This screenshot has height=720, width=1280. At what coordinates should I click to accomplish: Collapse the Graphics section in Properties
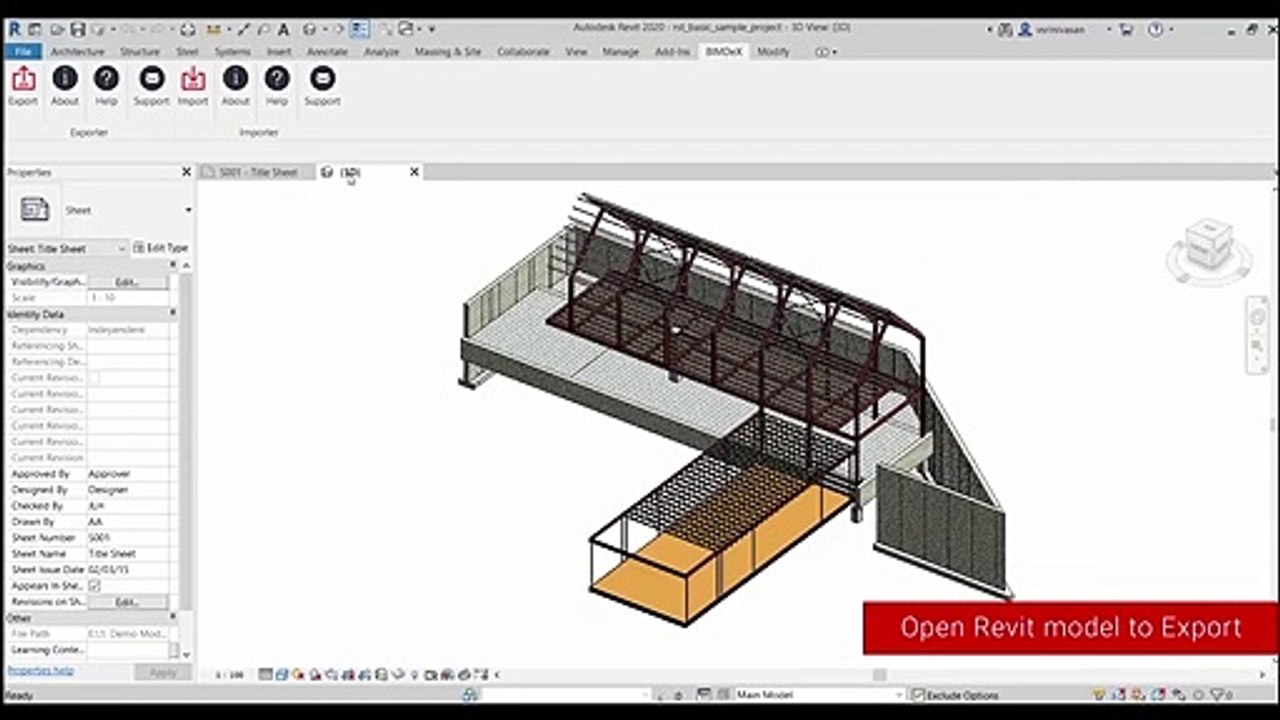tap(173, 266)
